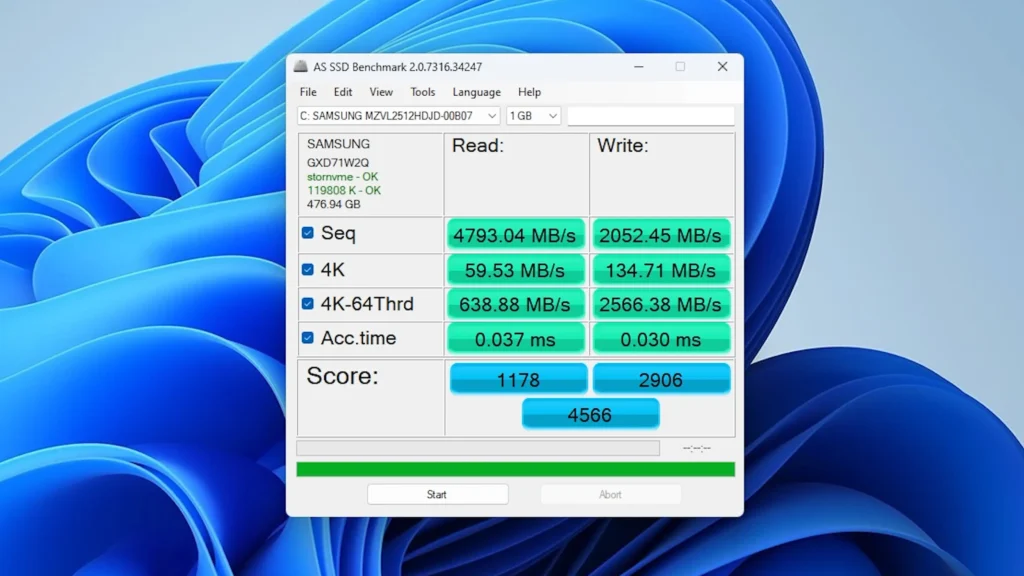This screenshot has height=576, width=1024.
Task: Open the Tools menu
Action: [x=423, y=92]
